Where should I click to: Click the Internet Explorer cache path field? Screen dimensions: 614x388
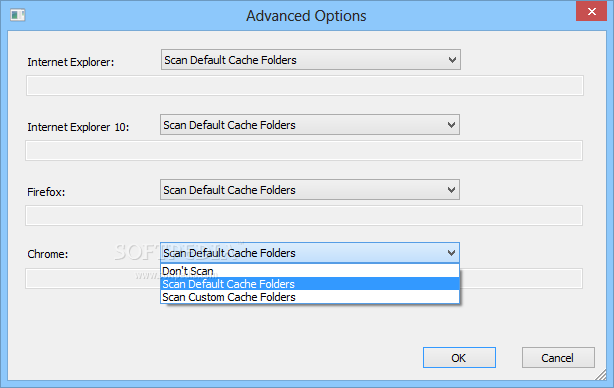click(x=305, y=86)
